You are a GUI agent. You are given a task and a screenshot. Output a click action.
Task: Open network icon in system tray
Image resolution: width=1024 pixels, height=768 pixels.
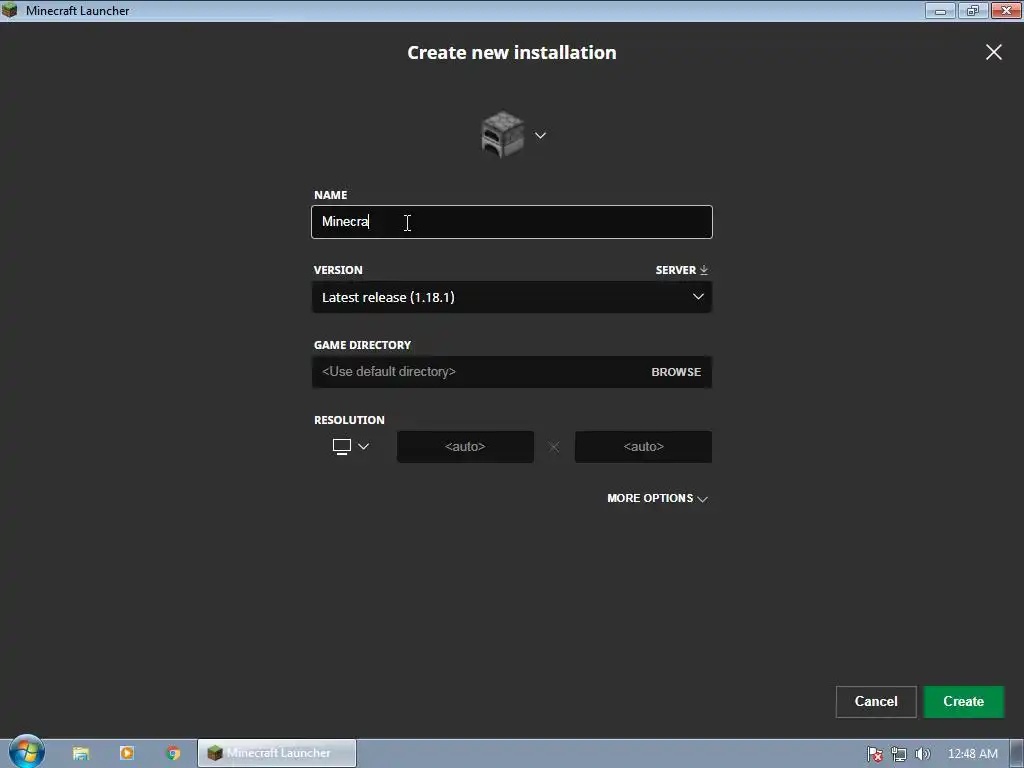coord(899,754)
